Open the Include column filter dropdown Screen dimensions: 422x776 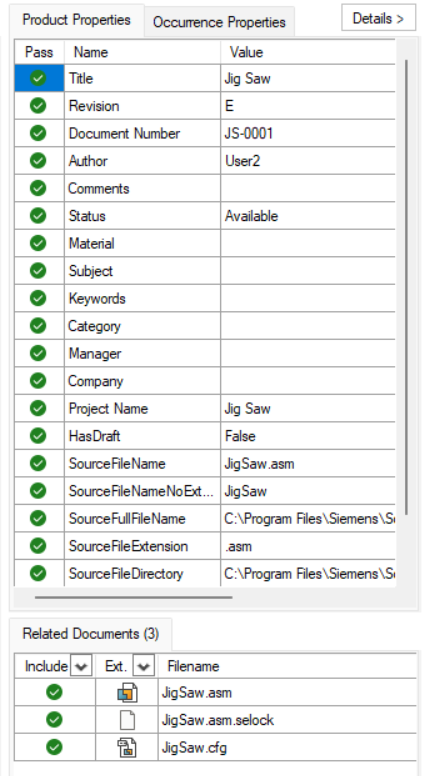coord(81,666)
